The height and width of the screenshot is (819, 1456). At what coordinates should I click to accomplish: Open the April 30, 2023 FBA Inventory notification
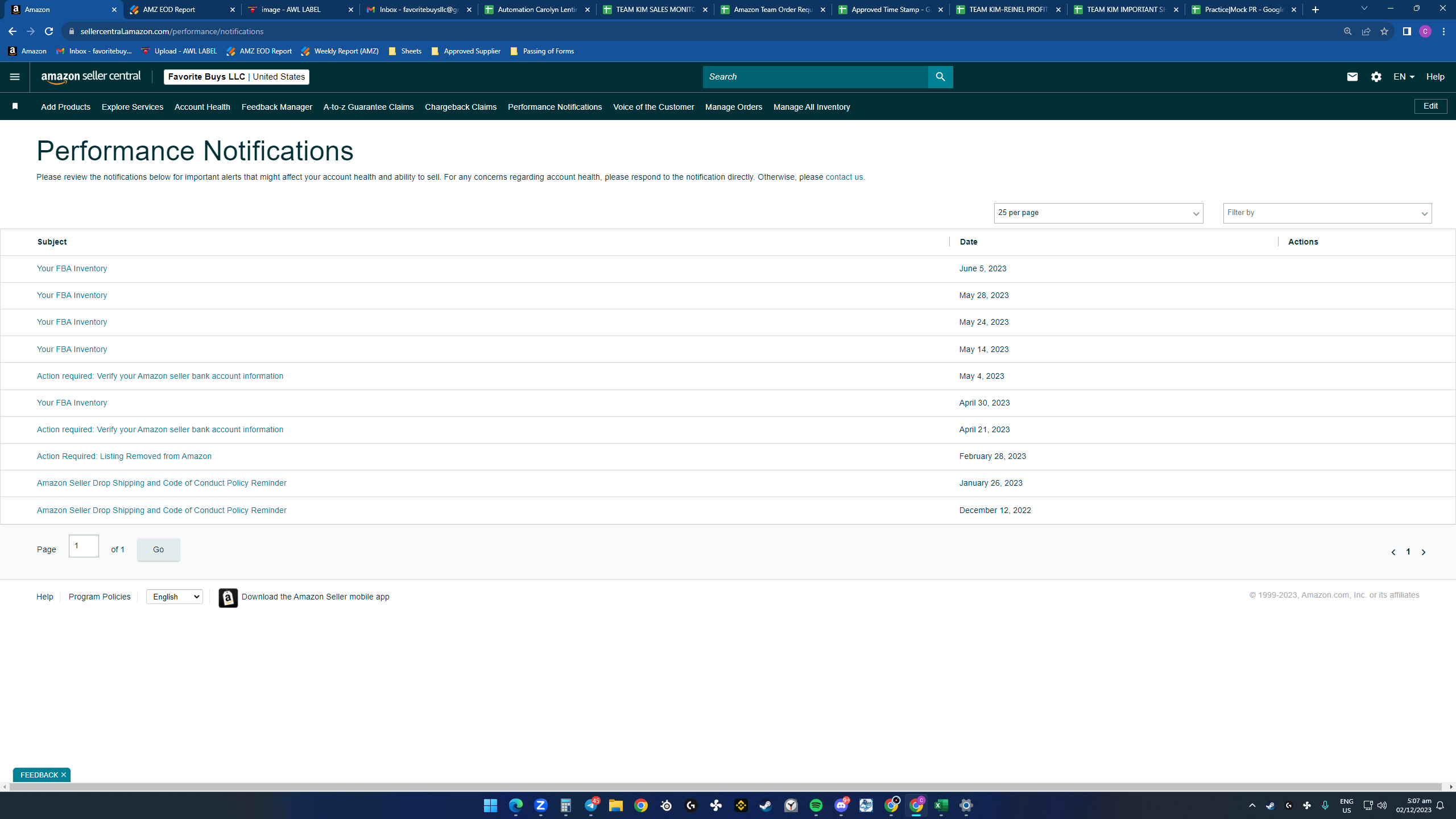[72, 403]
